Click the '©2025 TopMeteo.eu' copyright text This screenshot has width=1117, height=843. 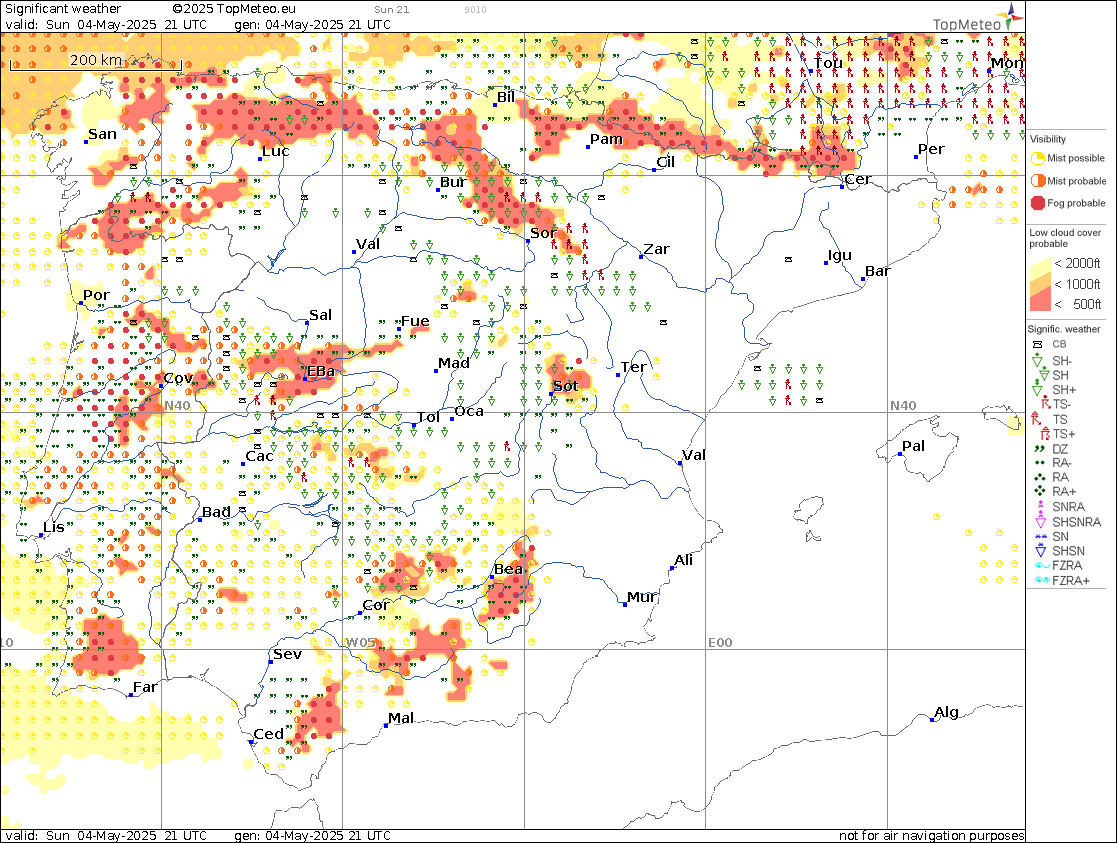[x=234, y=9]
